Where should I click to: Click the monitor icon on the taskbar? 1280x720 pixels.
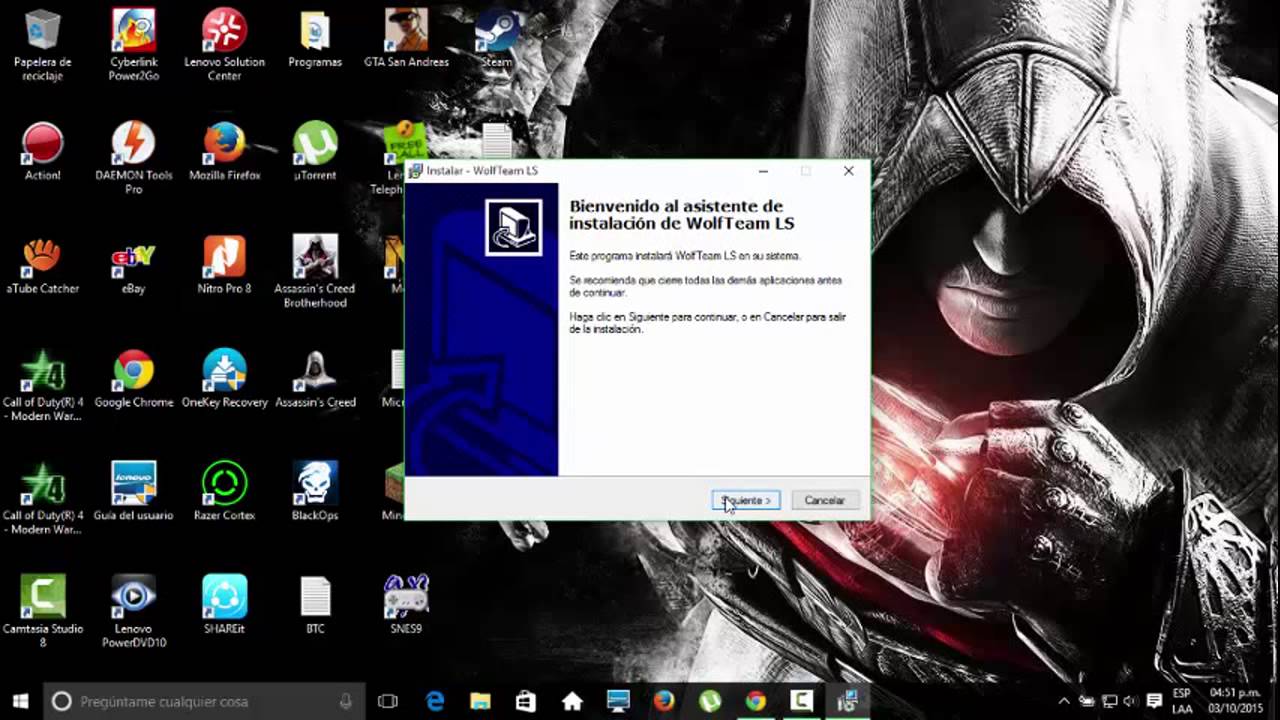coord(618,701)
